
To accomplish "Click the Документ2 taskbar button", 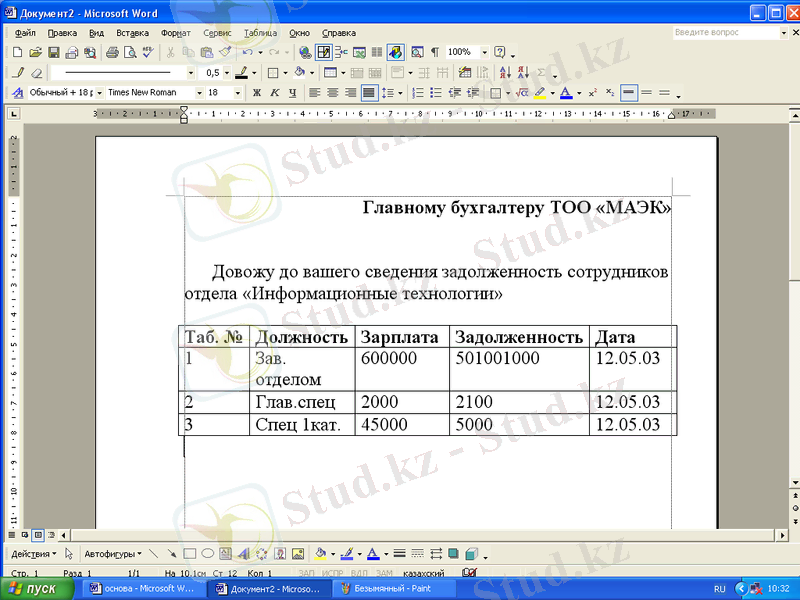I will click(269, 589).
